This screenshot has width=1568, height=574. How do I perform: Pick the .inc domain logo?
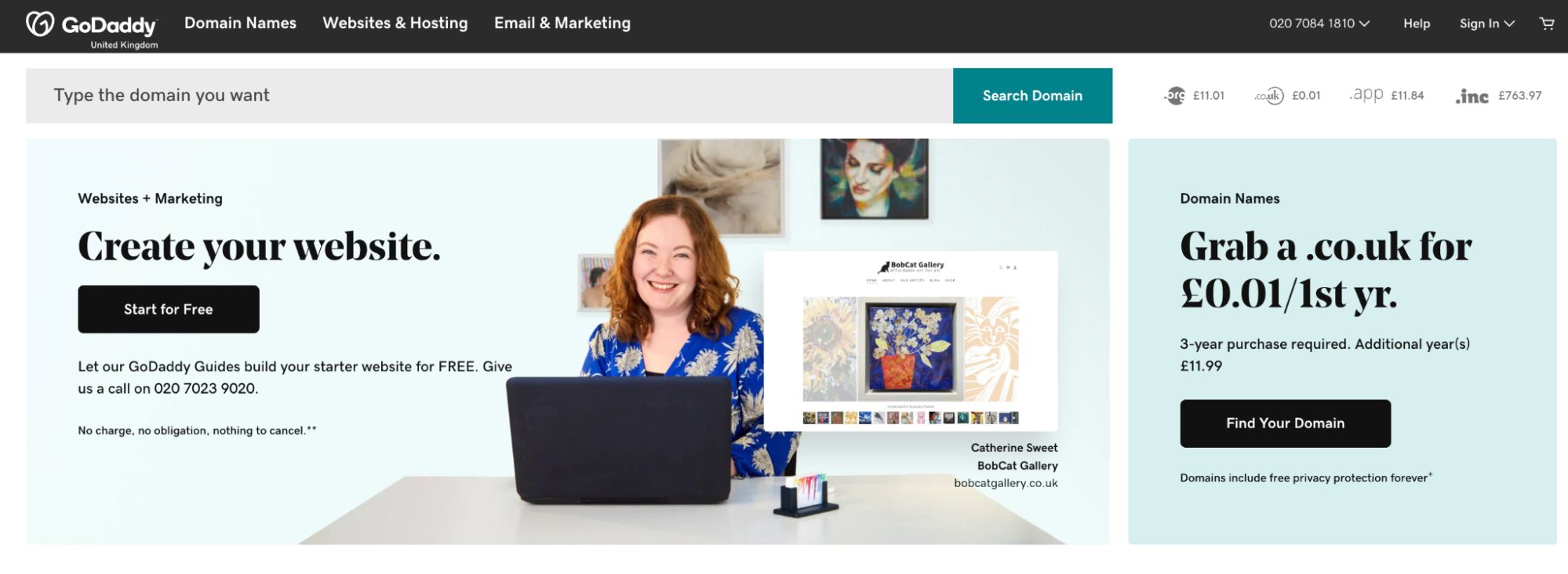(1472, 96)
